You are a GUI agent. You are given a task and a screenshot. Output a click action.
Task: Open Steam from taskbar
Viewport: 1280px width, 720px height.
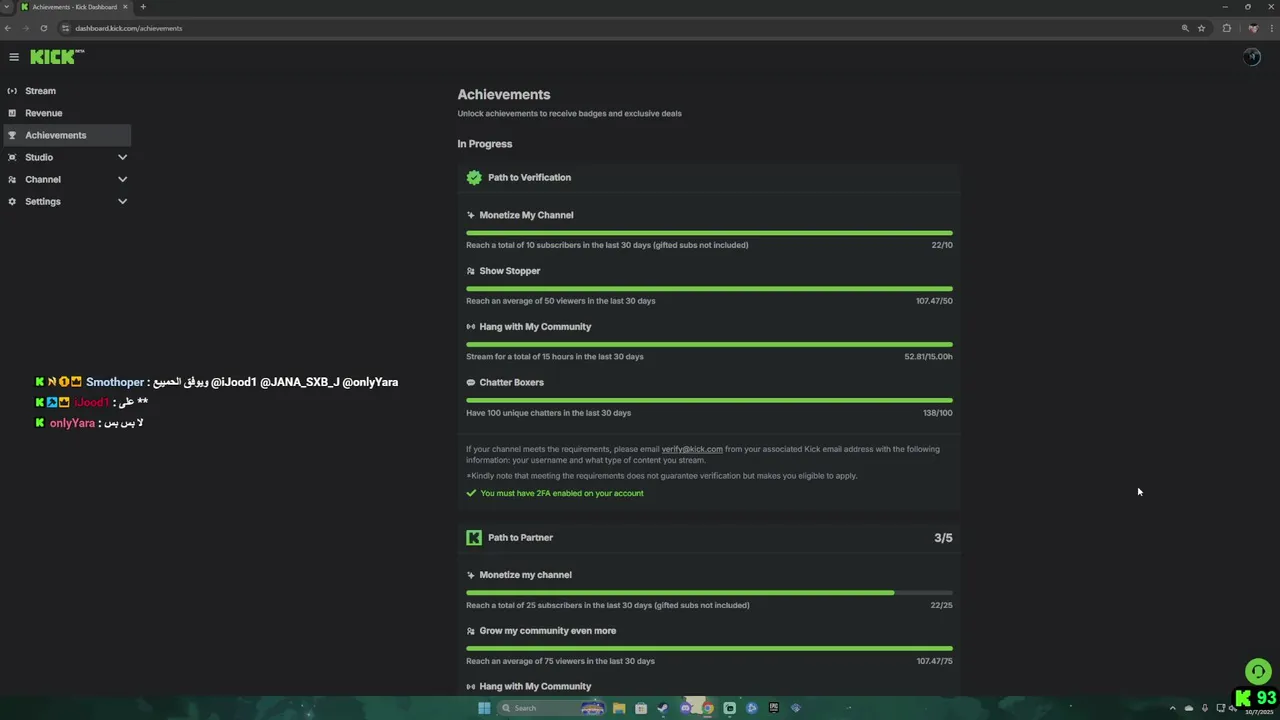pos(663,708)
